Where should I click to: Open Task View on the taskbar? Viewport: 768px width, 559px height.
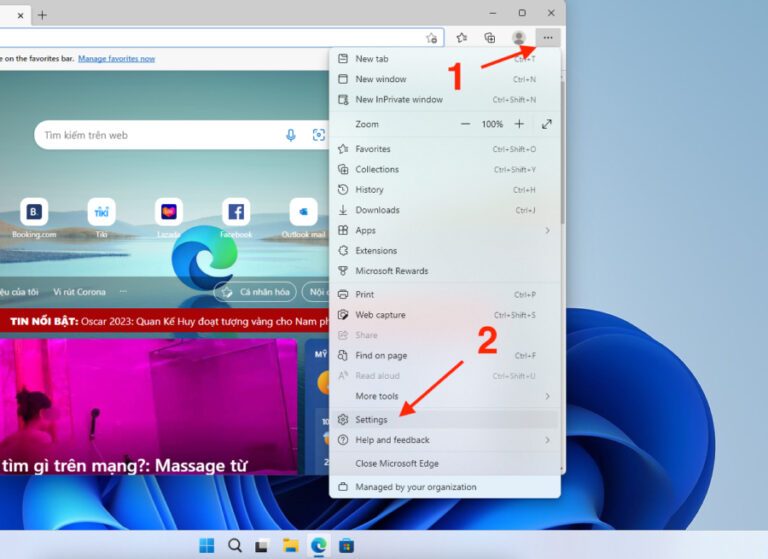point(263,545)
